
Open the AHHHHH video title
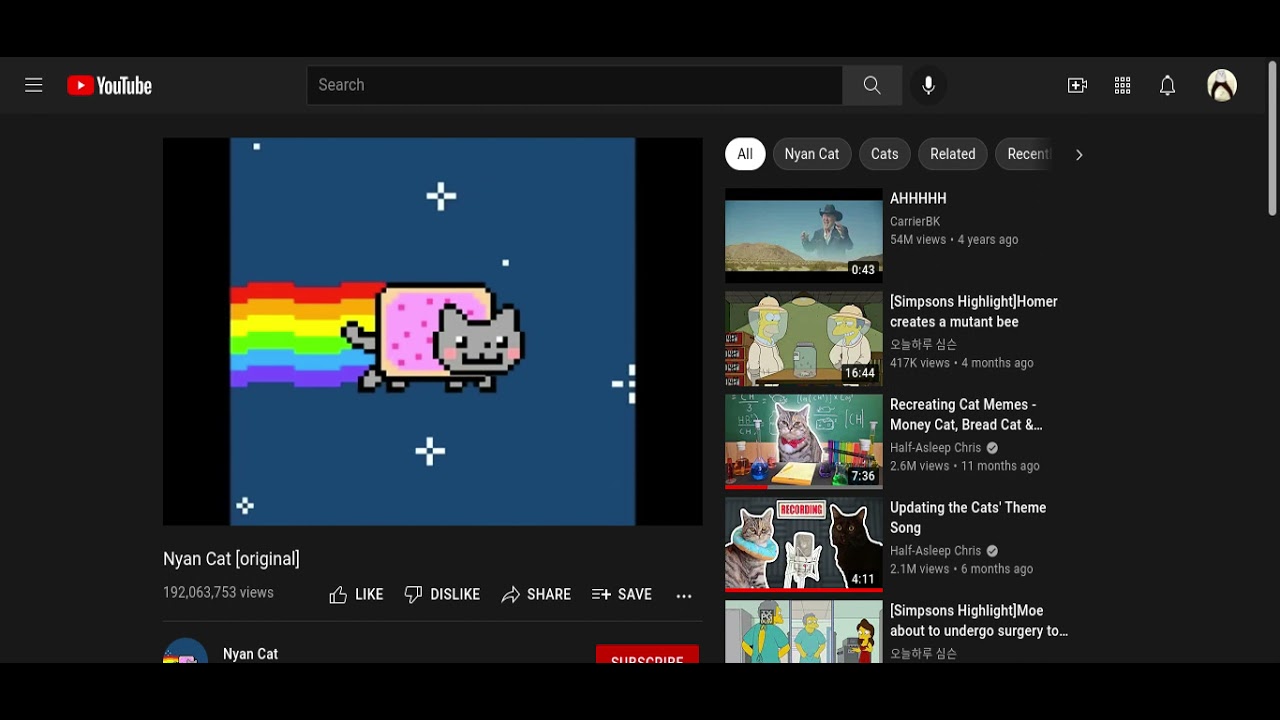point(918,198)
